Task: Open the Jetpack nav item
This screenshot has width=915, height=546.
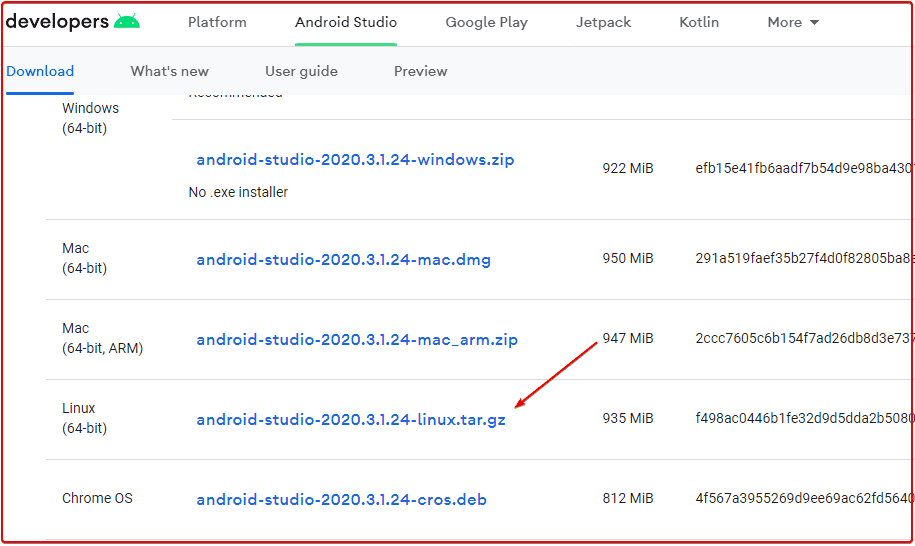Action: click(603, 22)
